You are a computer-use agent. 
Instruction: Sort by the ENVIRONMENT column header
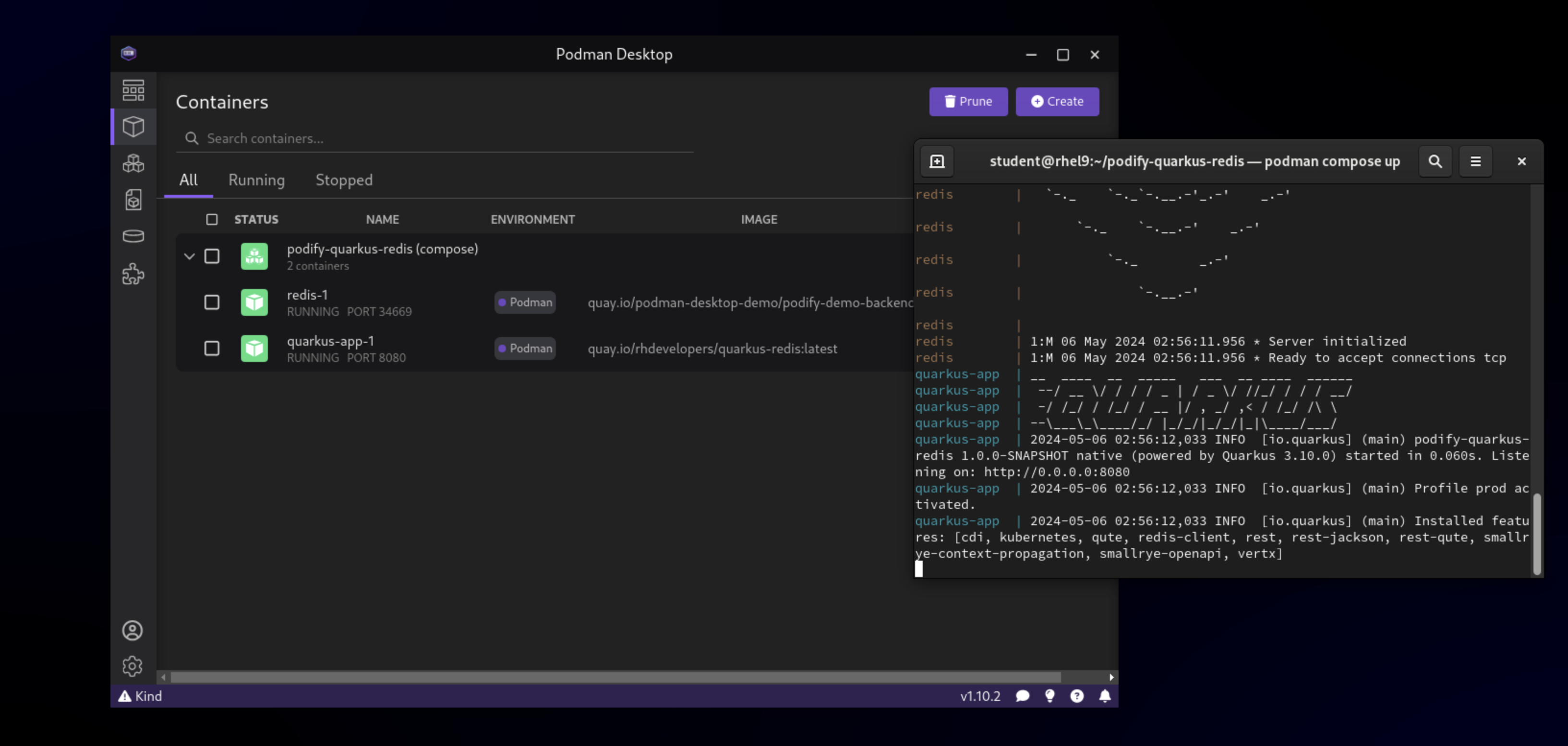pyautogui.click(x=532, y=219)
